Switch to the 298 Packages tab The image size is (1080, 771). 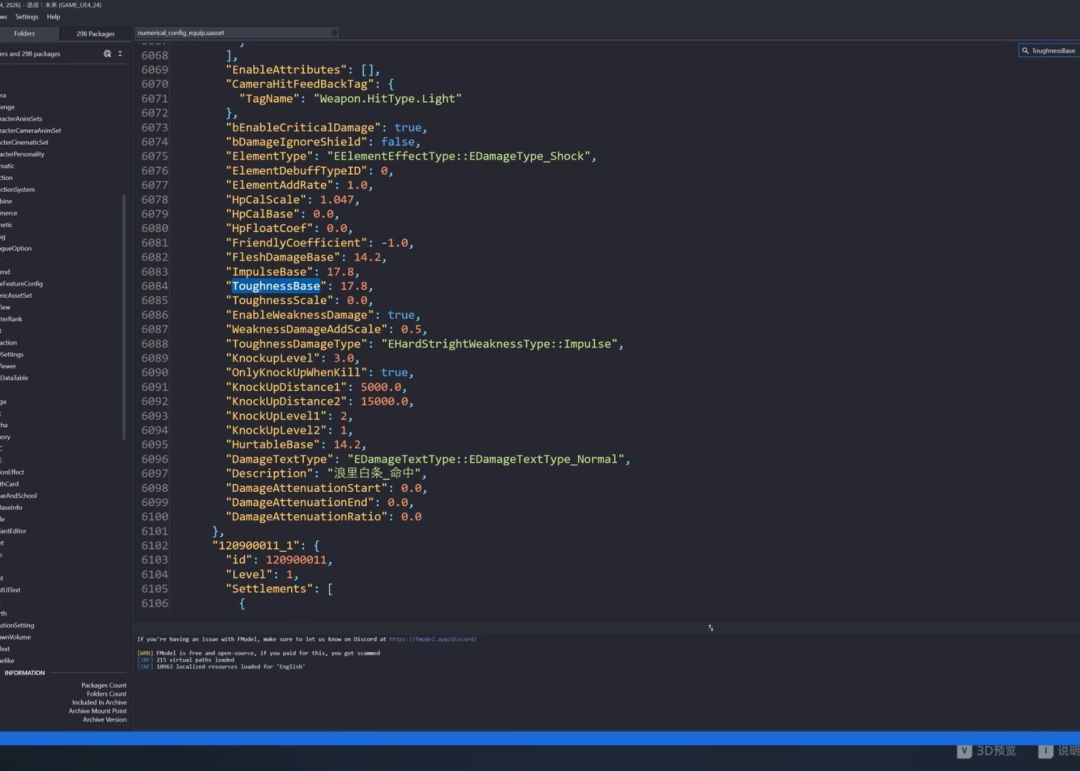(x=96, y=33)
